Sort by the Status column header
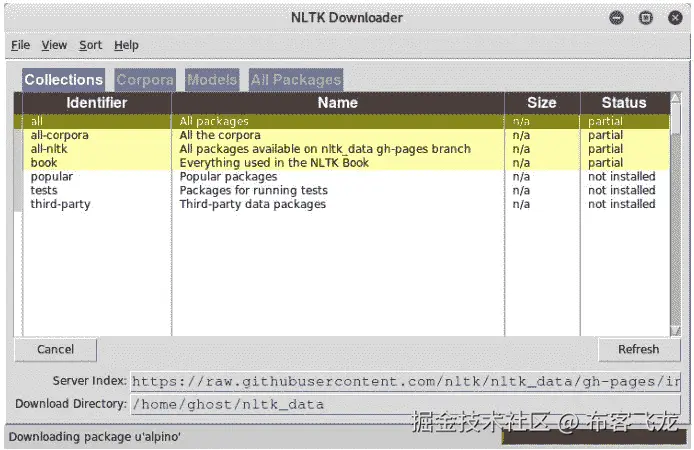 pos(624,103)
